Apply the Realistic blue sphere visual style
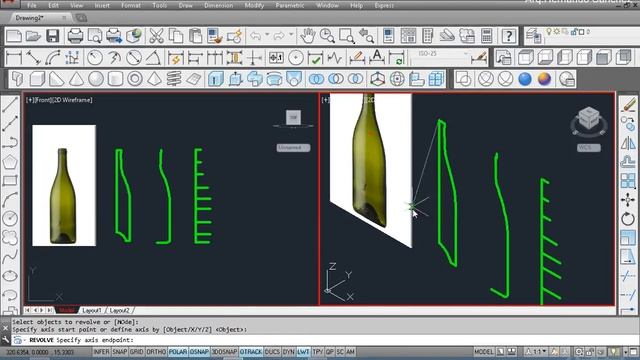 point(525,79)
